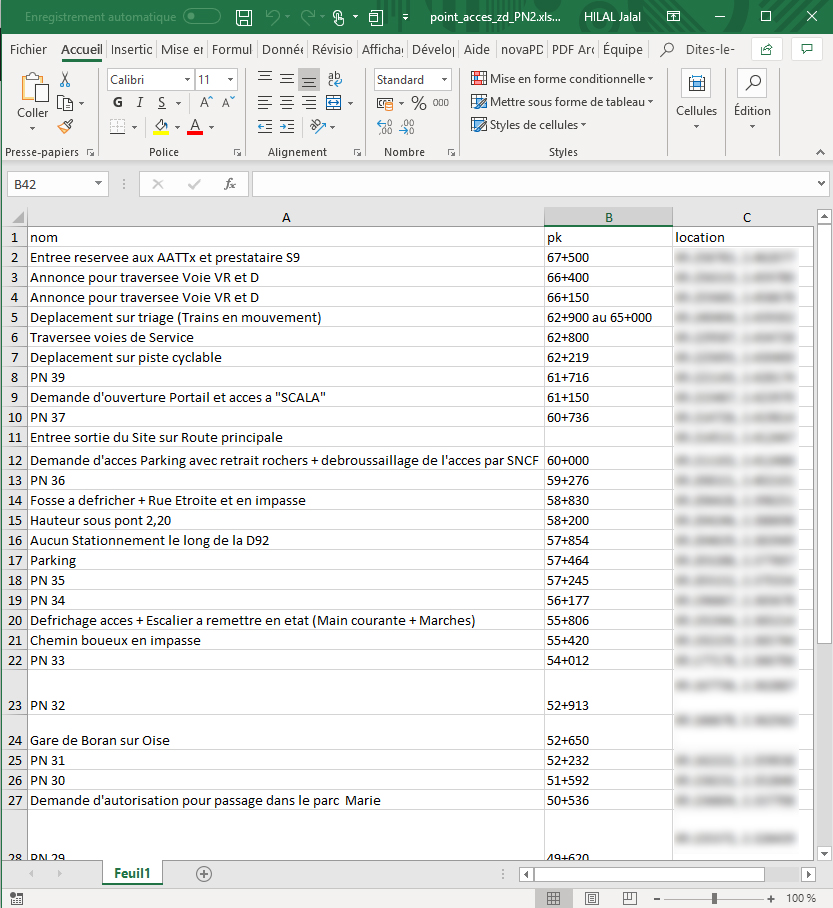Insert a function with the fx button

coord(230,184)
